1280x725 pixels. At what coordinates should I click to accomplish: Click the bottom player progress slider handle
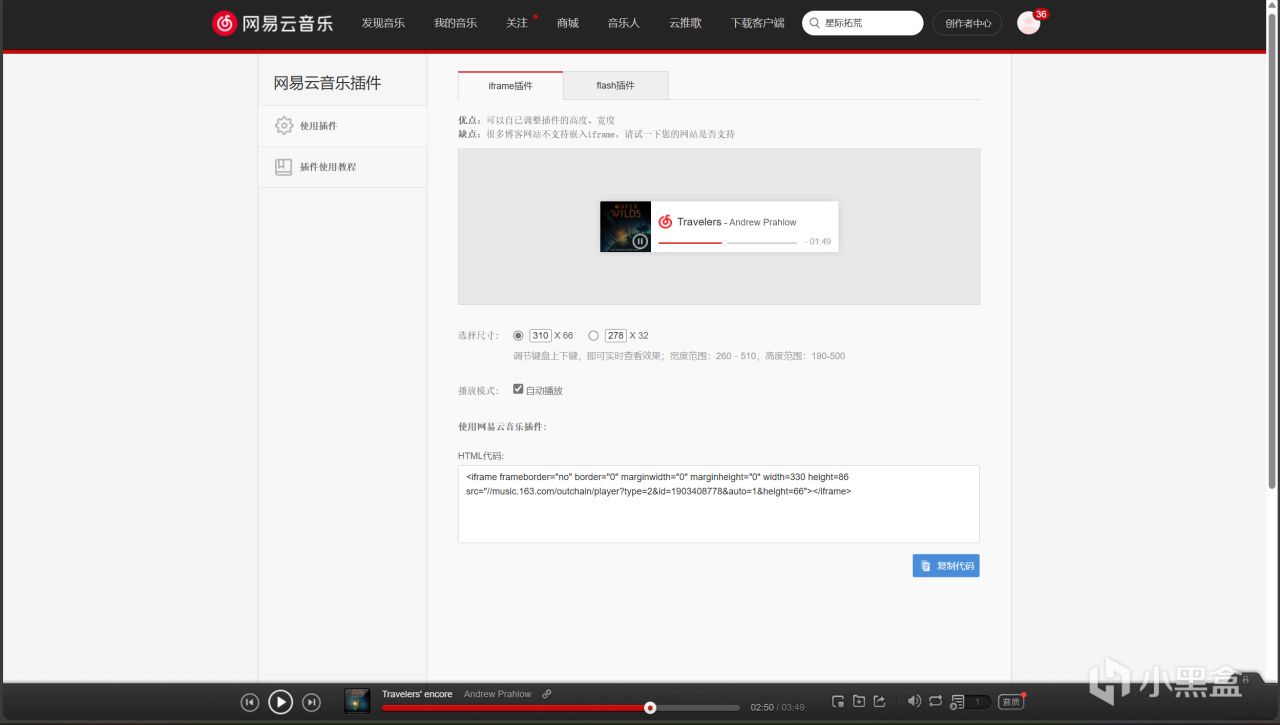click(650, 708)
